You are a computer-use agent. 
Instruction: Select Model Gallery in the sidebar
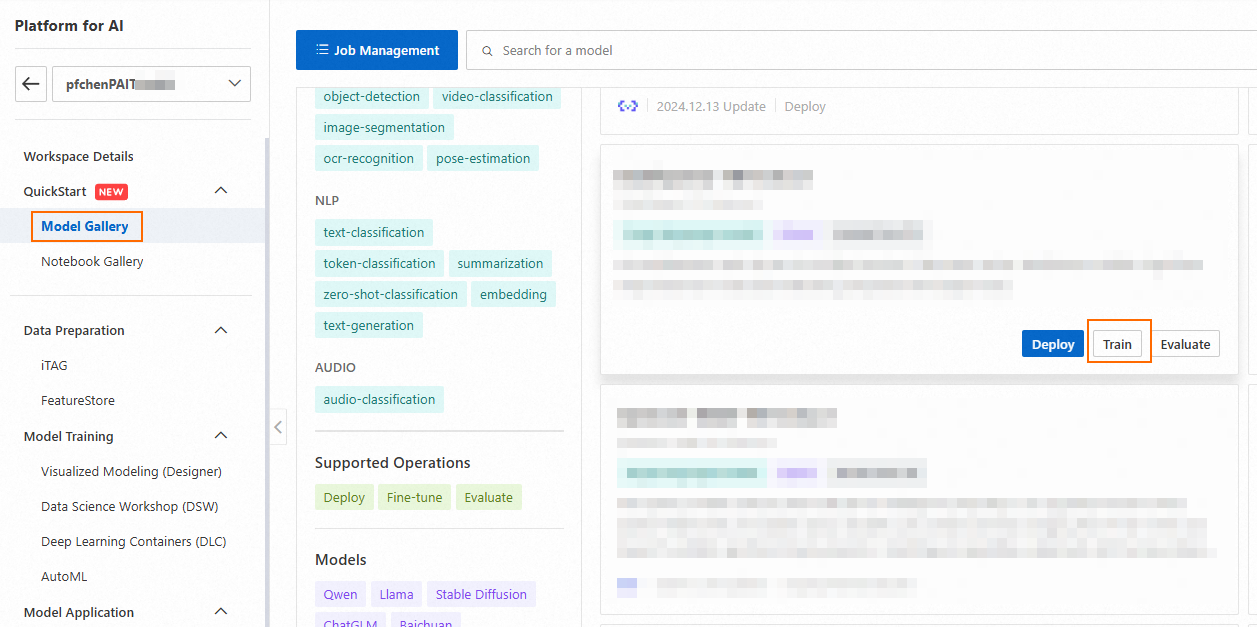click(86, 226)
